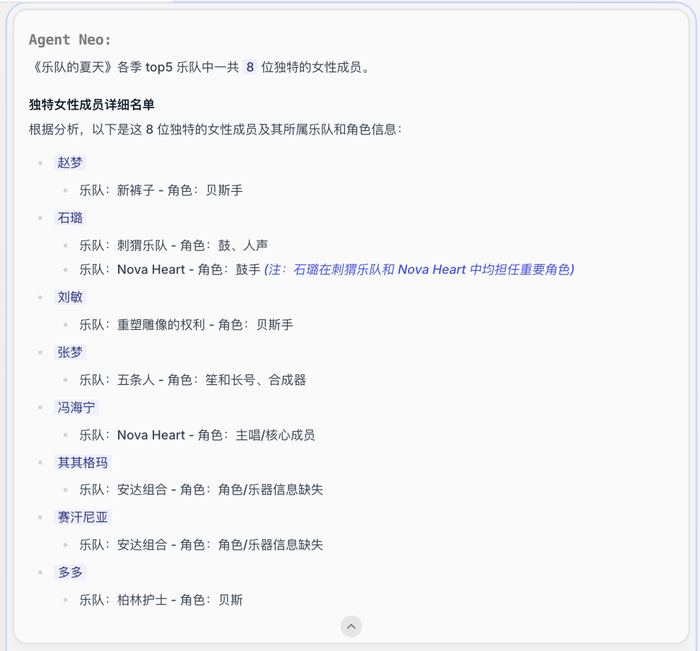Click the blue italic note about 石璐

click(x=419, y=269)
